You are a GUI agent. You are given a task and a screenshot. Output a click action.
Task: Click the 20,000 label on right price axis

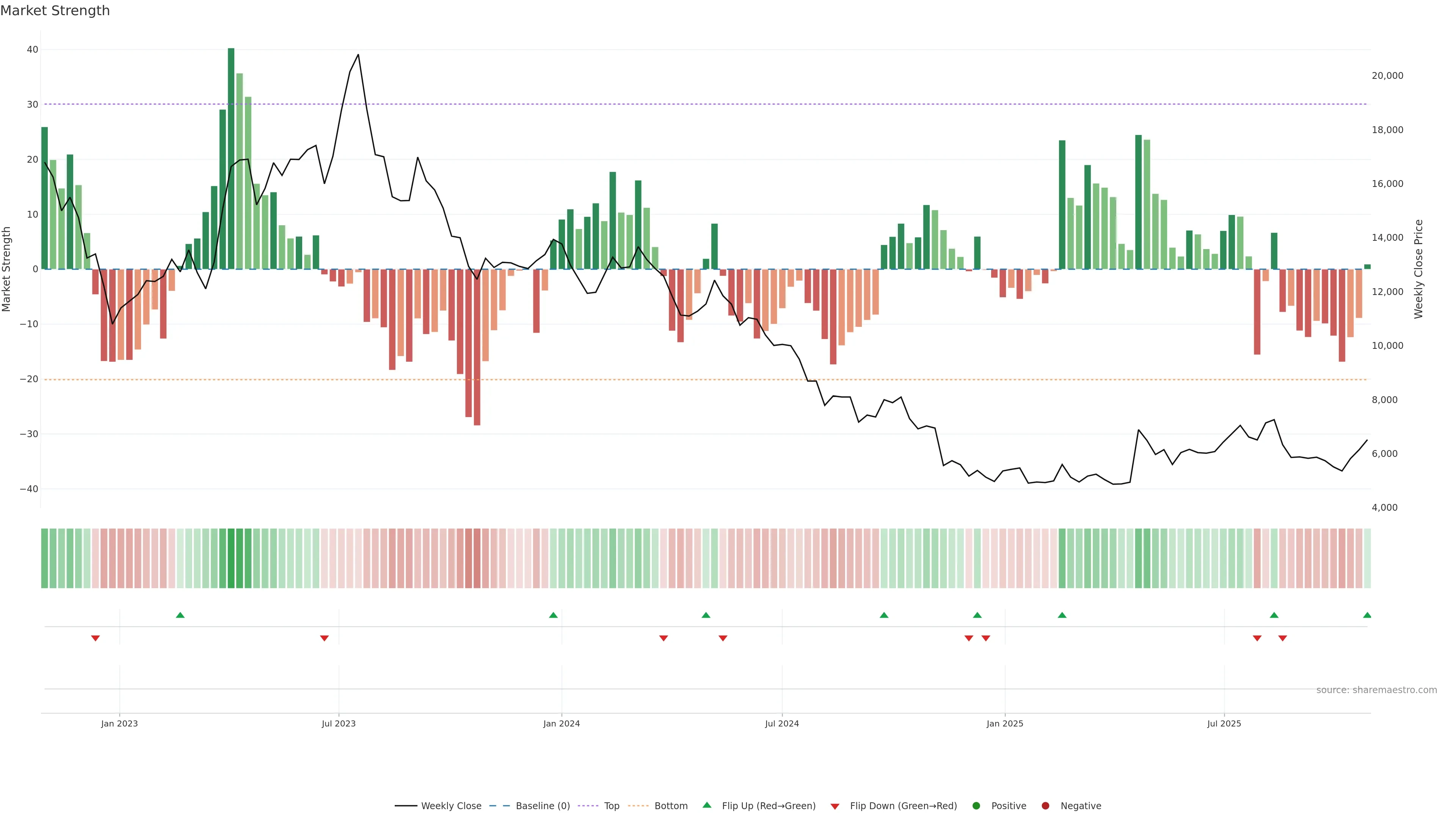tap(1387, 76)
